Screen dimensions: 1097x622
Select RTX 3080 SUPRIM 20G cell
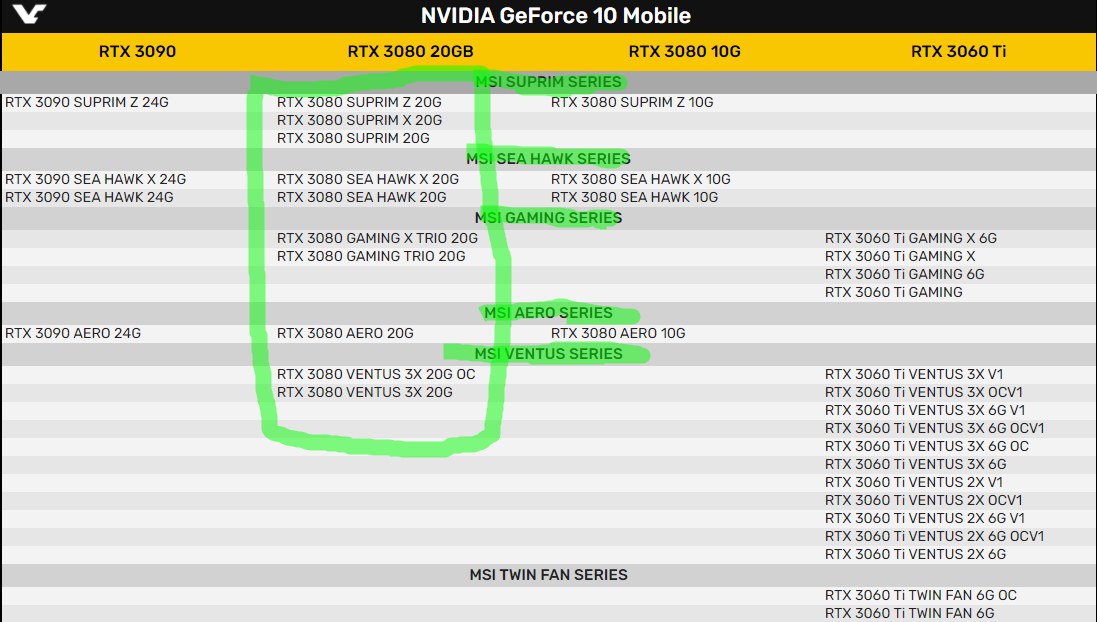[x=353, y=139]
